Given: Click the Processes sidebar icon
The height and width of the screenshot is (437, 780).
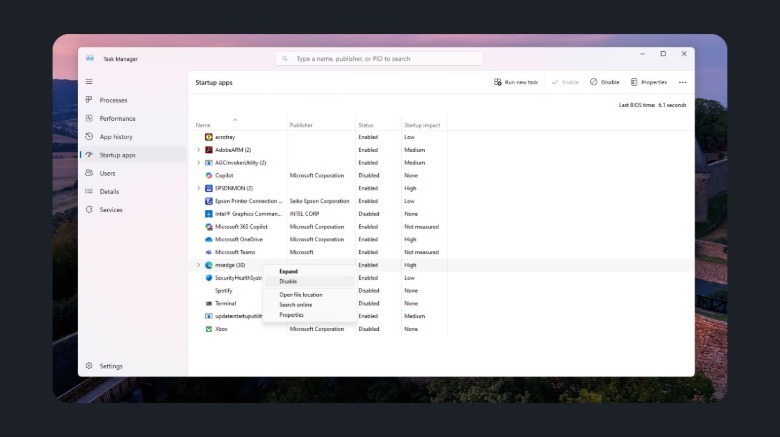Looking at the screenshot, I should (89, 100).
